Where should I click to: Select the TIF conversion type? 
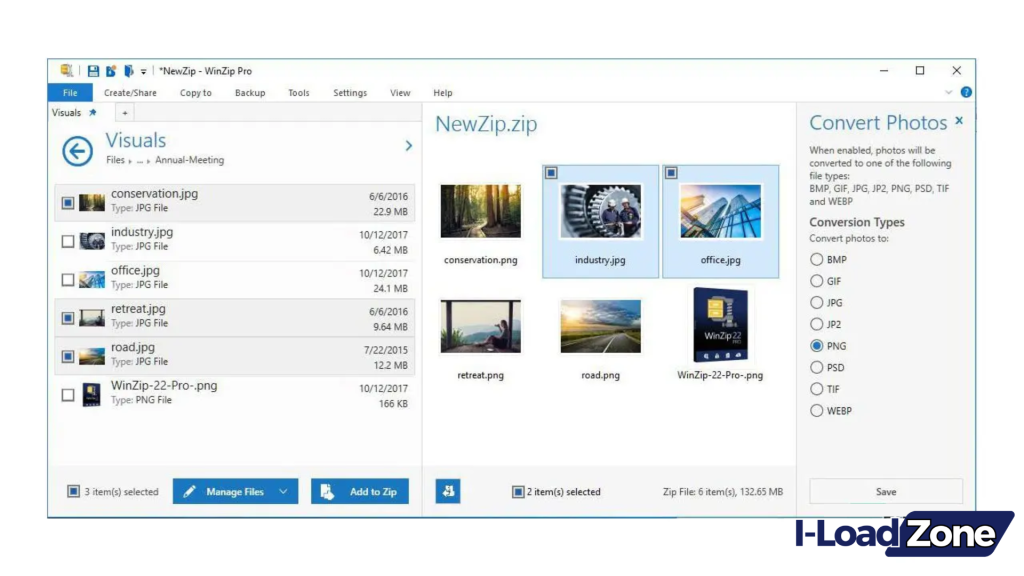(x=816, y=389)
